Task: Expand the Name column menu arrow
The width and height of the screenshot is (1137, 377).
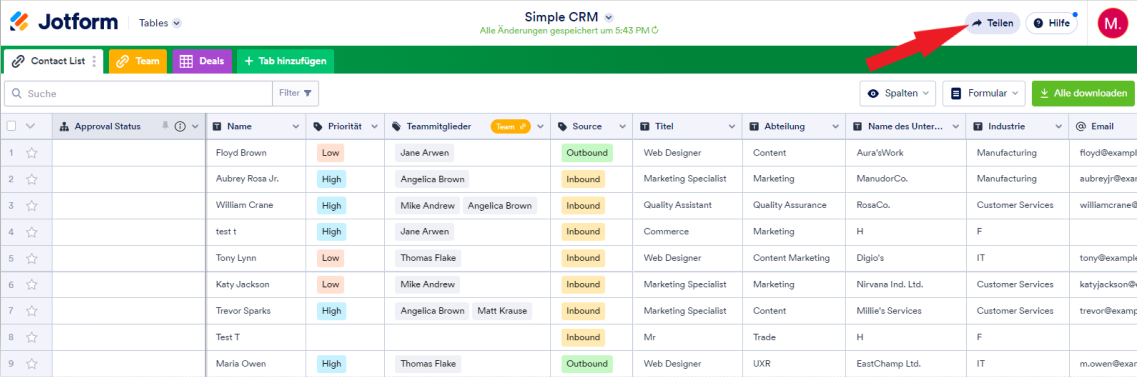Action: (x=296, y=126)
